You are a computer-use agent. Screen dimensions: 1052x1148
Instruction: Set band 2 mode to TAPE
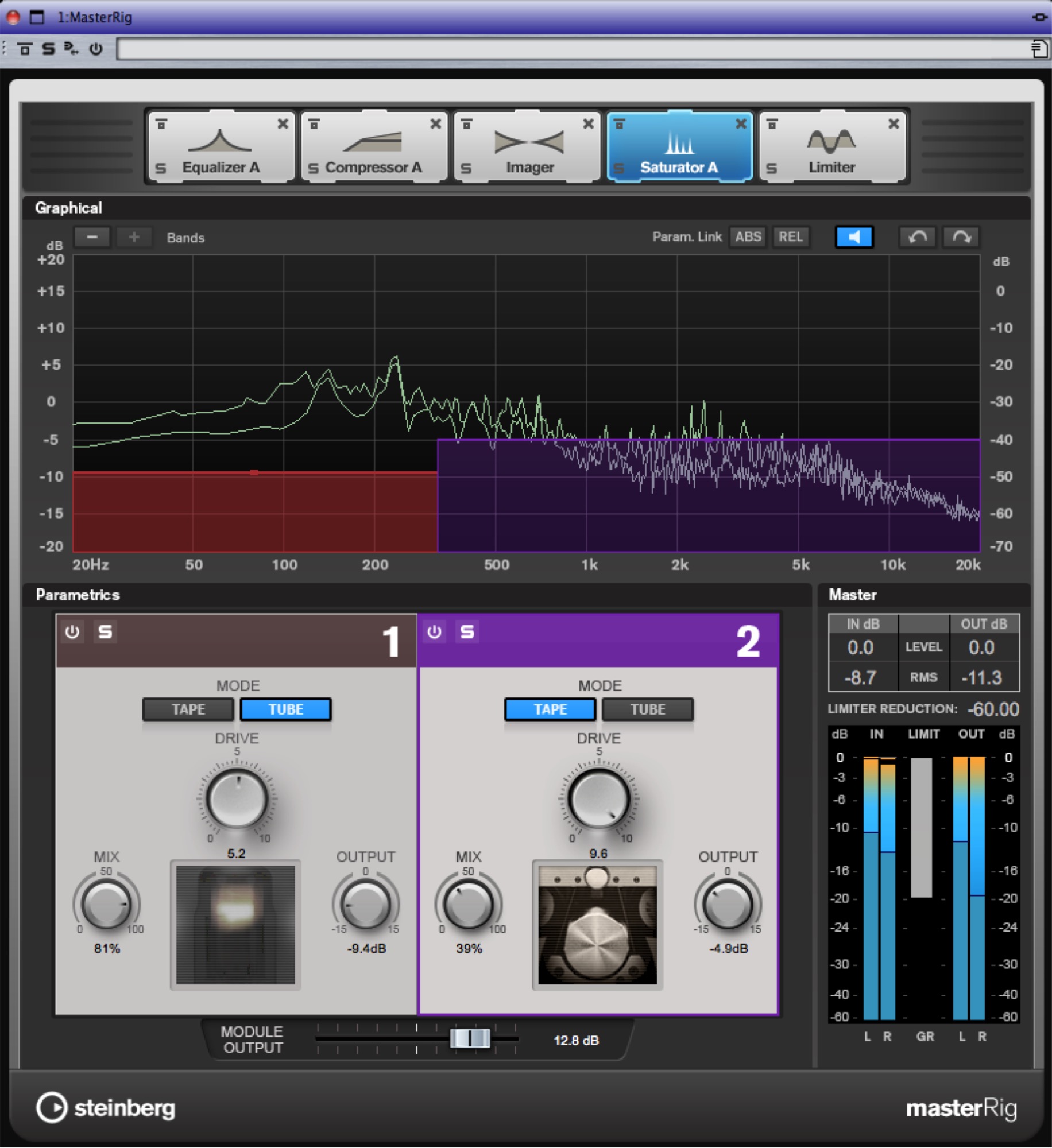[550, 709]
